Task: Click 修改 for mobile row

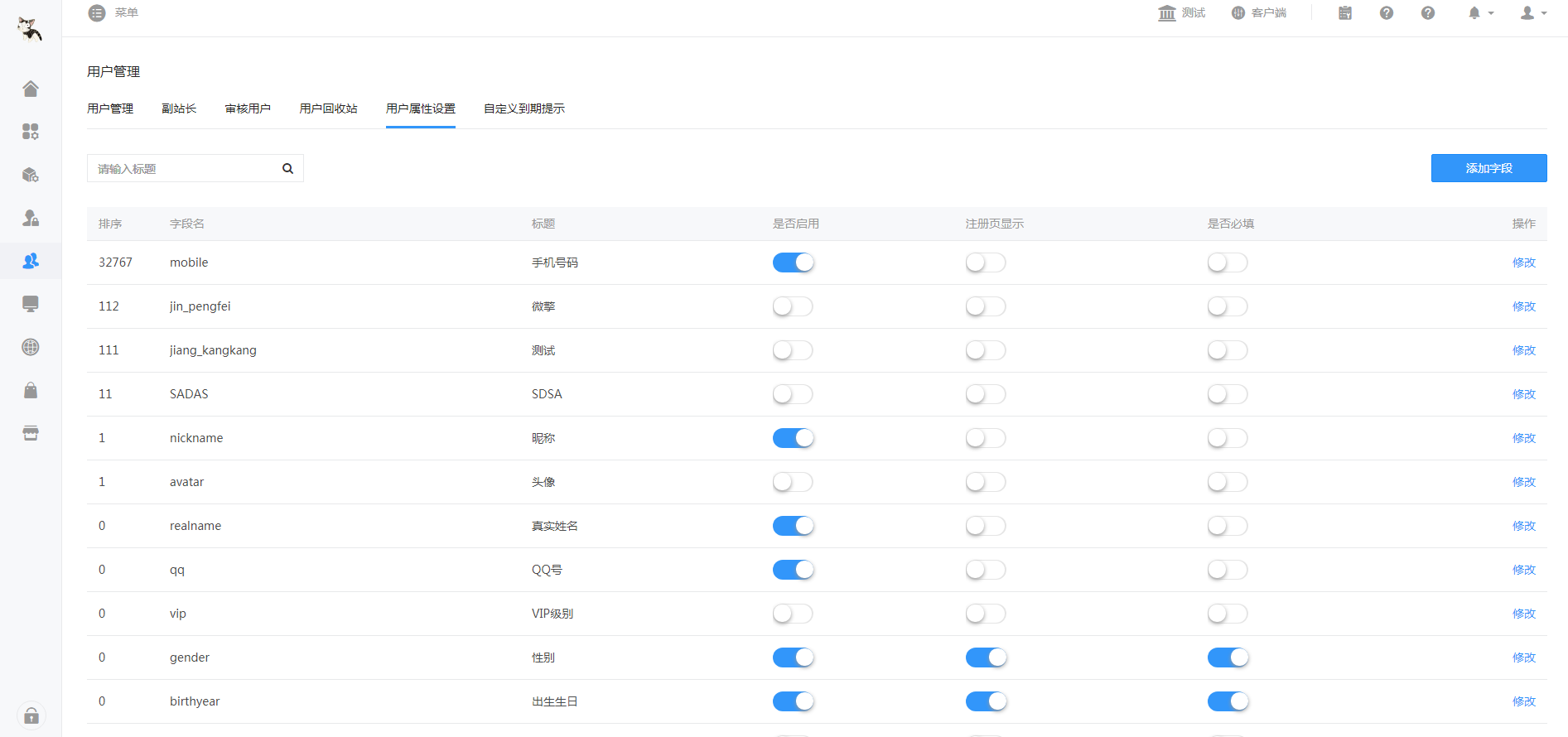Action: coord(1524,263)
